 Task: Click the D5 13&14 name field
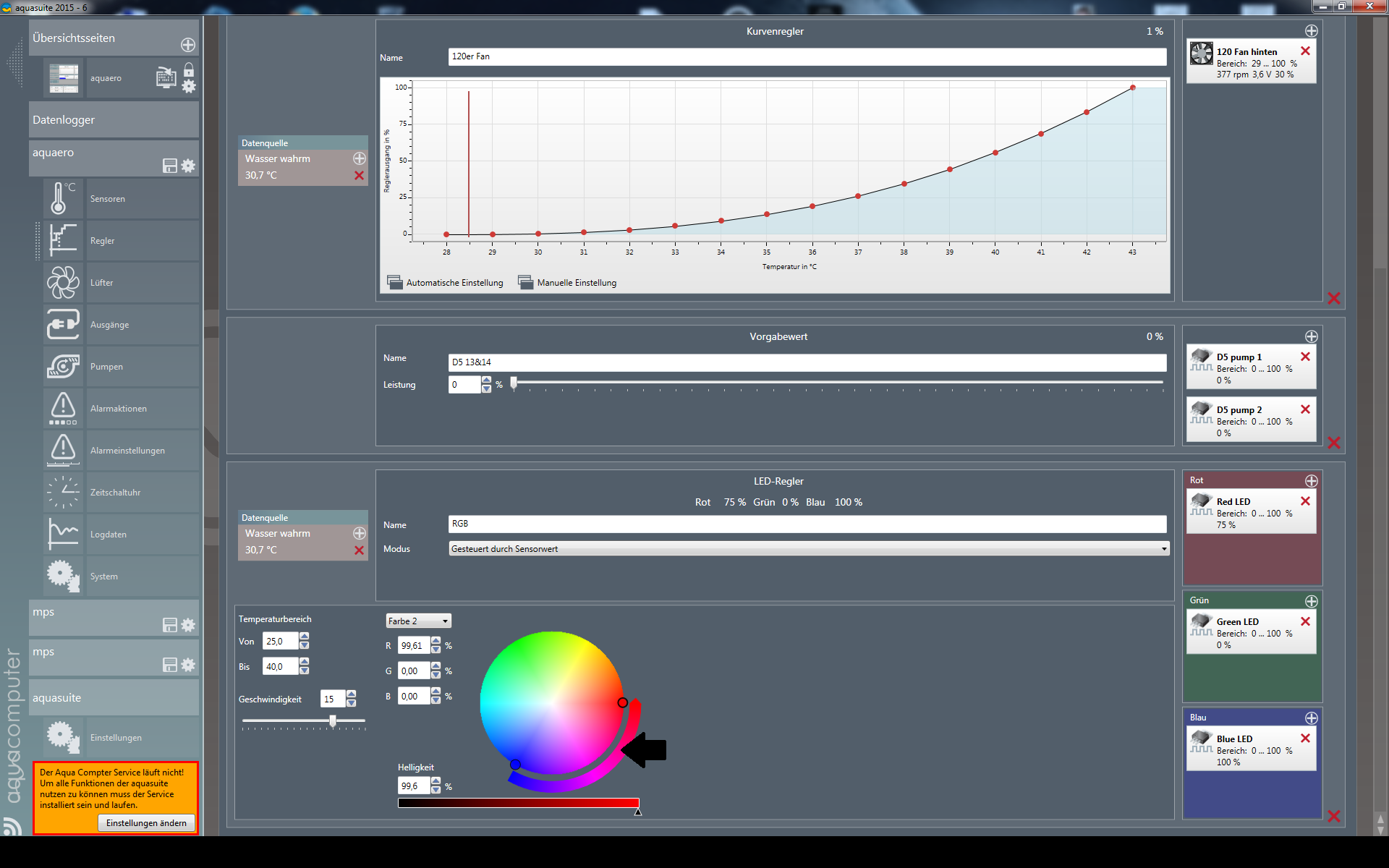(x=807, y=362)
